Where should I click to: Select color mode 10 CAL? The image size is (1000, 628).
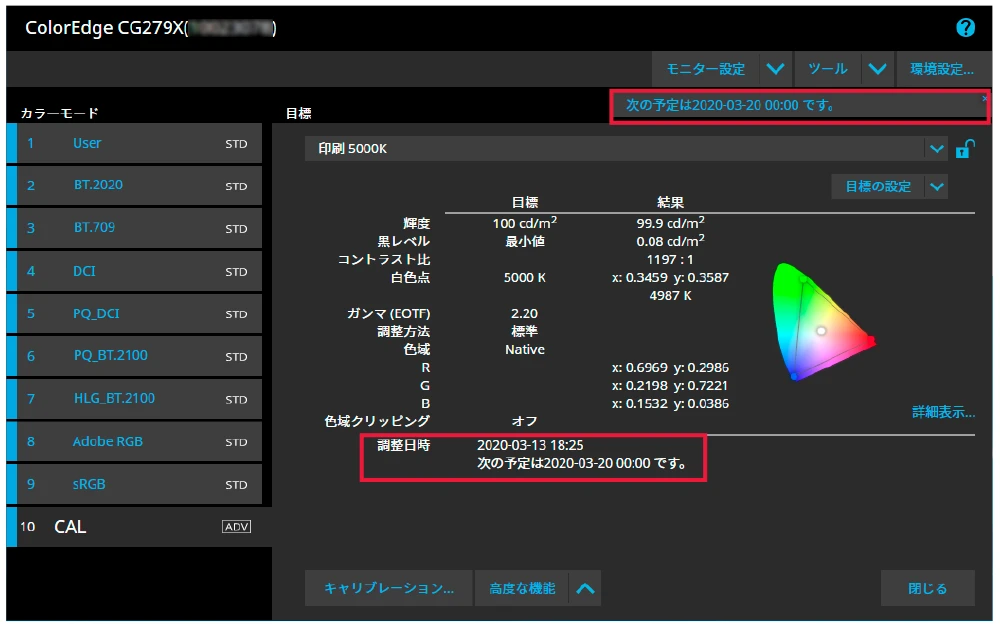coord(139,527)
